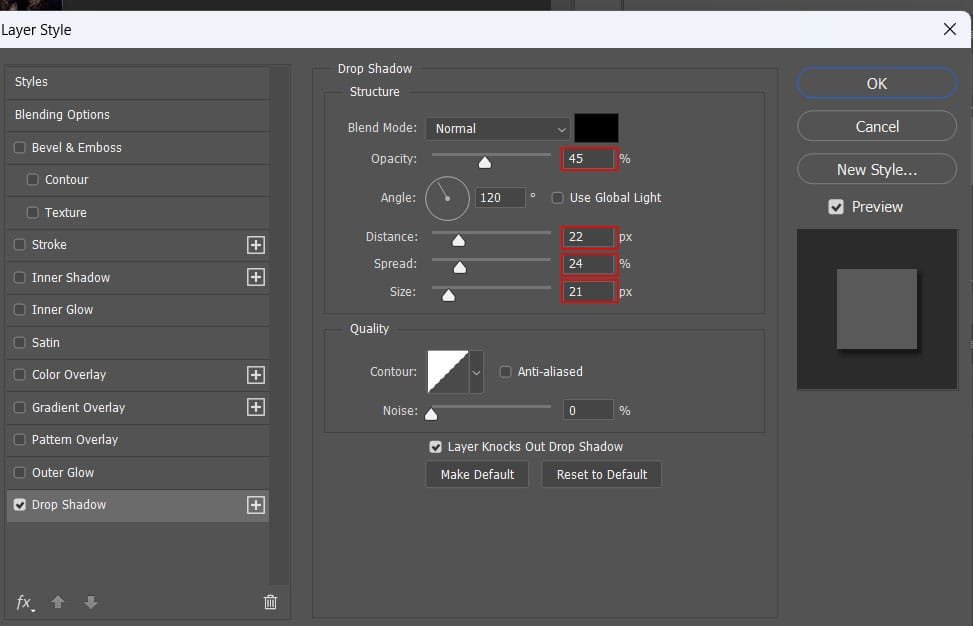Uncheck Layer Knocks Out Drop Shadow
The height and width of the screenshot is (626, 973).
[x=436, y=447]
